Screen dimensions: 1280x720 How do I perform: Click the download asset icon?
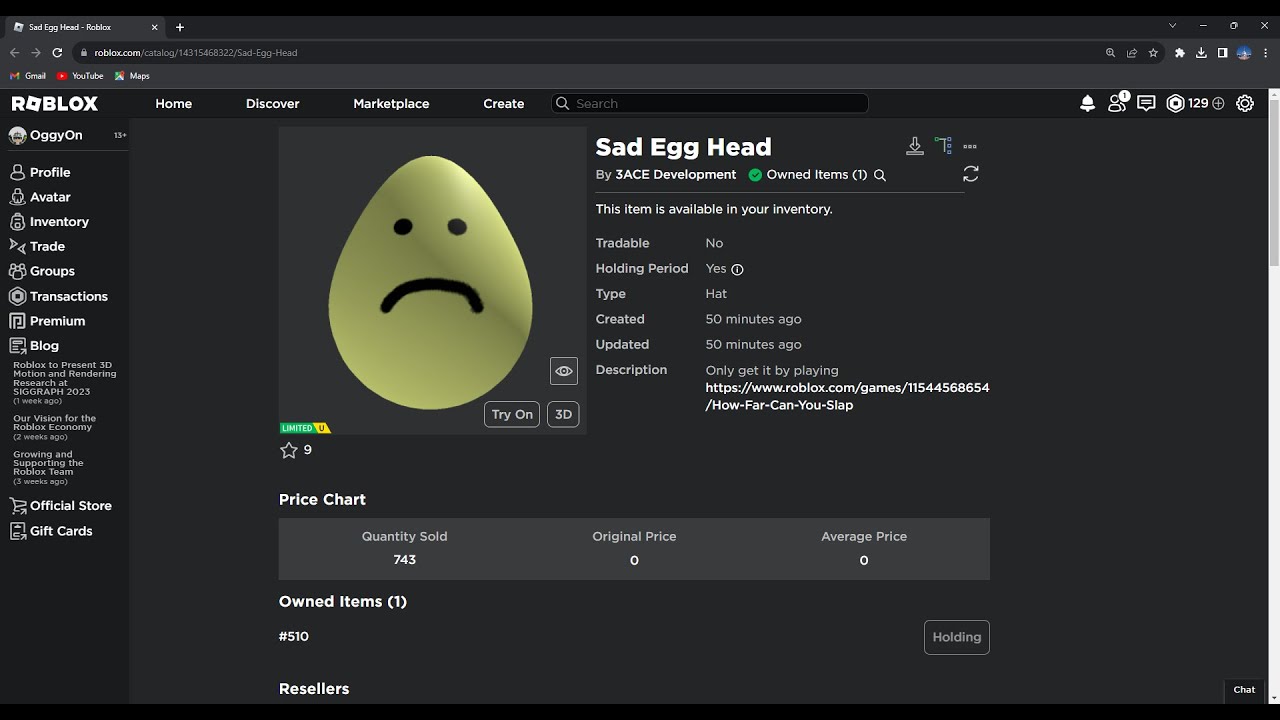point(915,146)
